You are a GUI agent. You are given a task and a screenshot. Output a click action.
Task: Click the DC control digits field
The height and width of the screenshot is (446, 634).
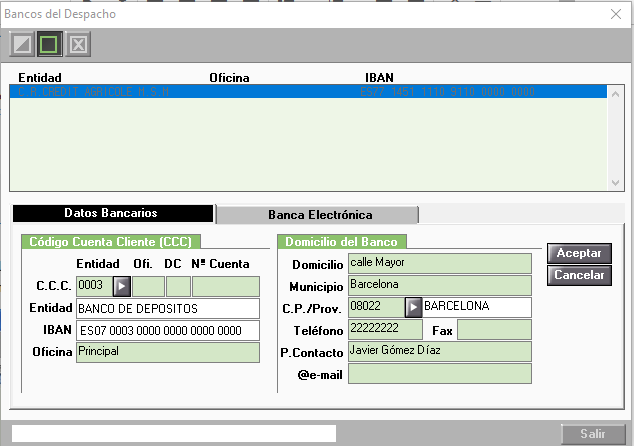coord(178,286)
